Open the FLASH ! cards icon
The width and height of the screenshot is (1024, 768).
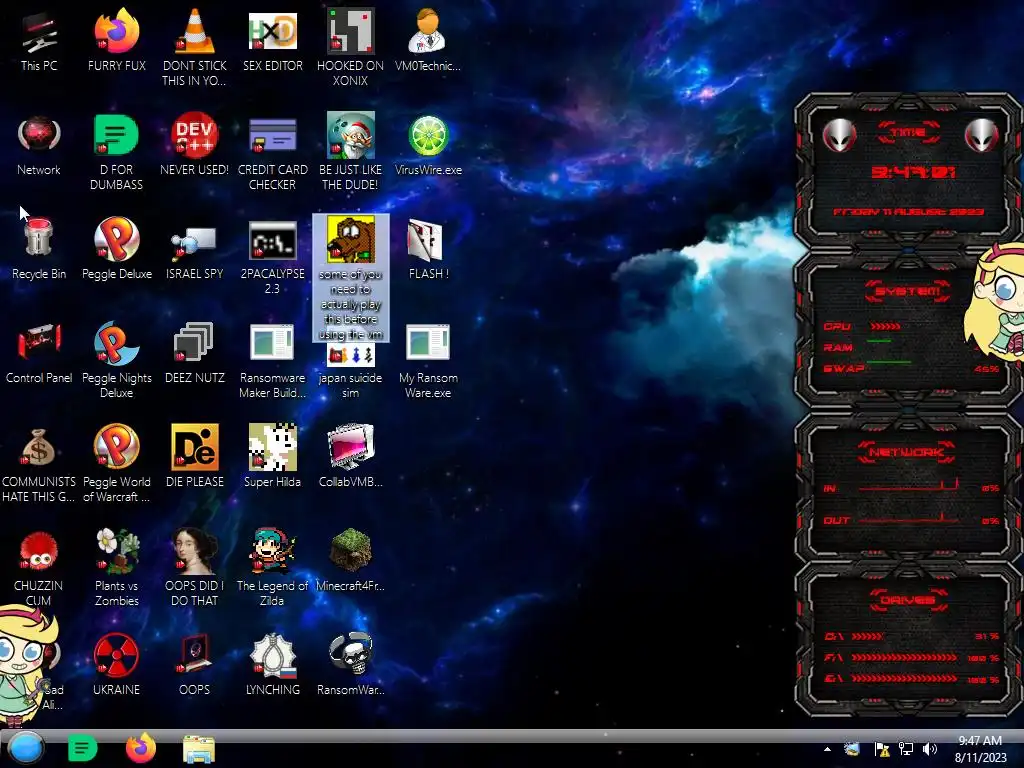pos(425,240)
